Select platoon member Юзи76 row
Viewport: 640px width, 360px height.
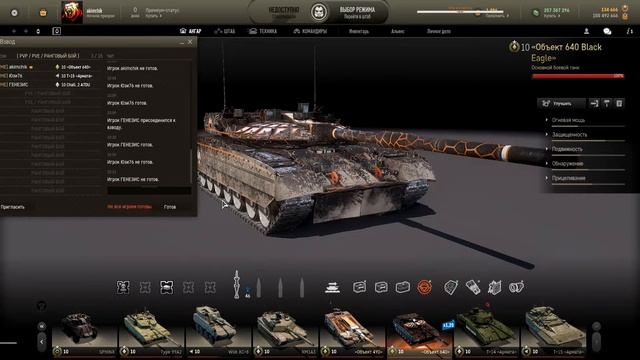click(51, 76)
